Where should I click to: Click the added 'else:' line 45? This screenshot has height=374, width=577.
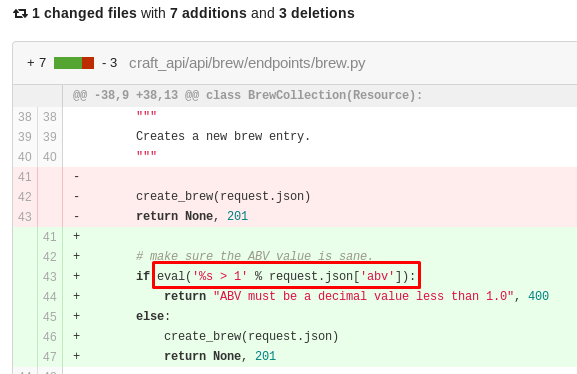(x=153, y=316)
